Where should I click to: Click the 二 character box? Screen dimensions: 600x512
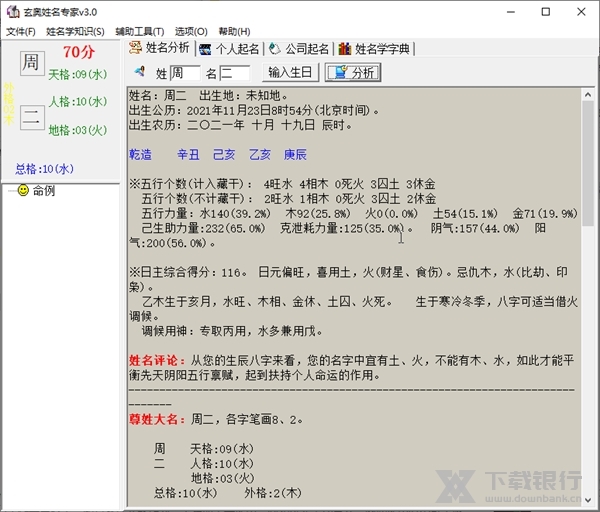coord(32,117)
